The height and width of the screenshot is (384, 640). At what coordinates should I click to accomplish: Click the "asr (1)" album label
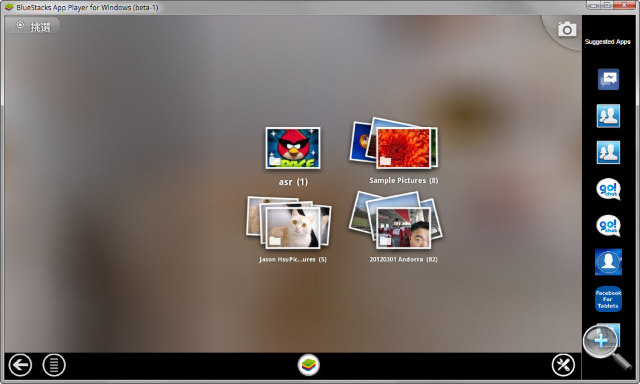pos(293,182)
